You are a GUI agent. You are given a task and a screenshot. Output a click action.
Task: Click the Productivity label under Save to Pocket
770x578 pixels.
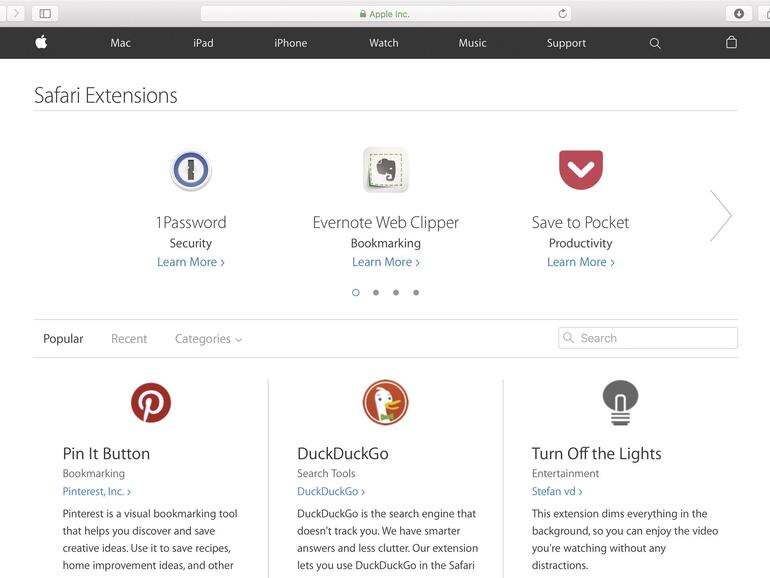[580, 244]
